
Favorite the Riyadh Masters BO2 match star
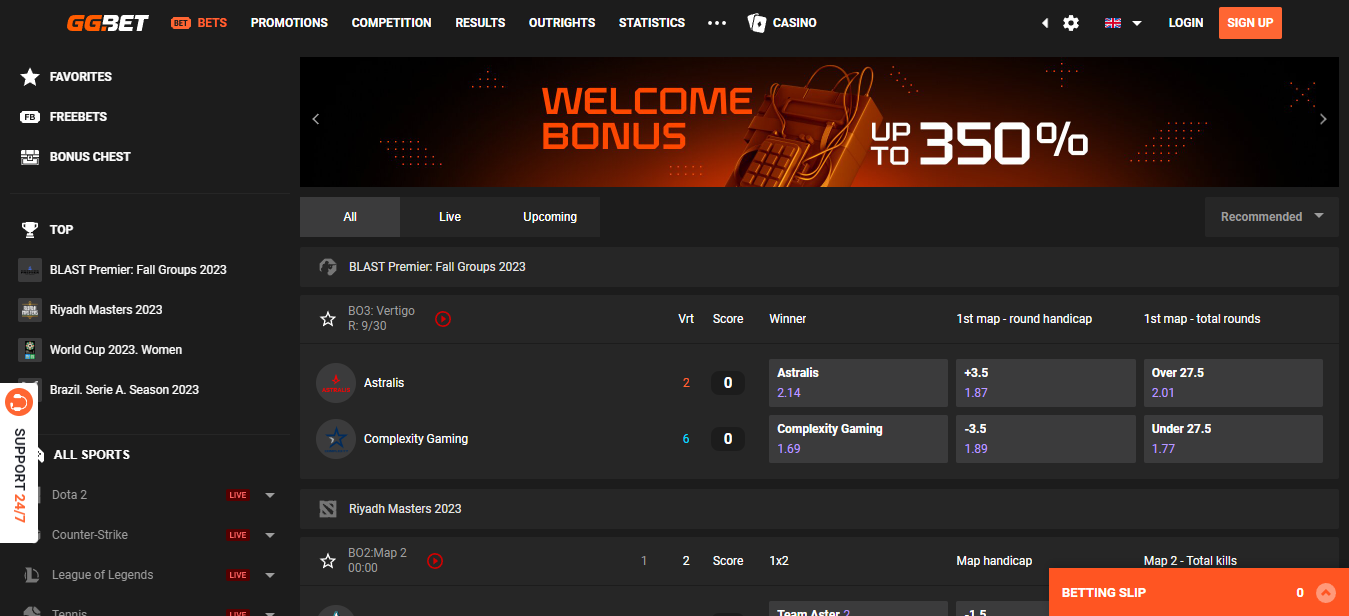[x=327, y=561]
